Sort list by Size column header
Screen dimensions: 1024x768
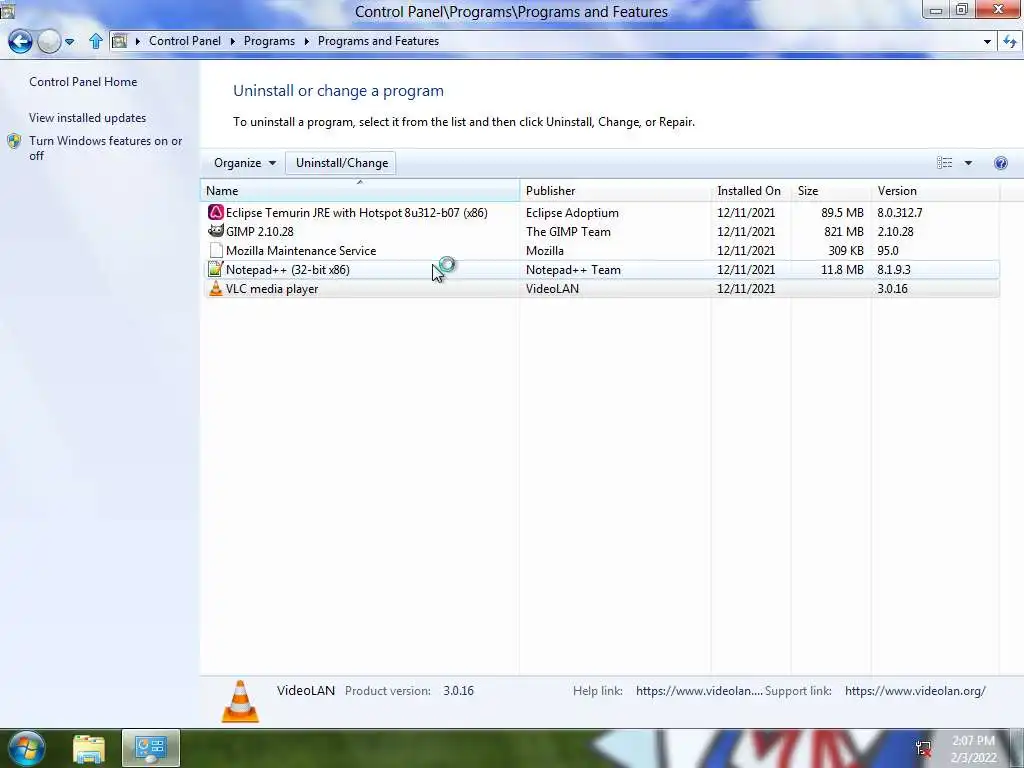click(831, 191)
